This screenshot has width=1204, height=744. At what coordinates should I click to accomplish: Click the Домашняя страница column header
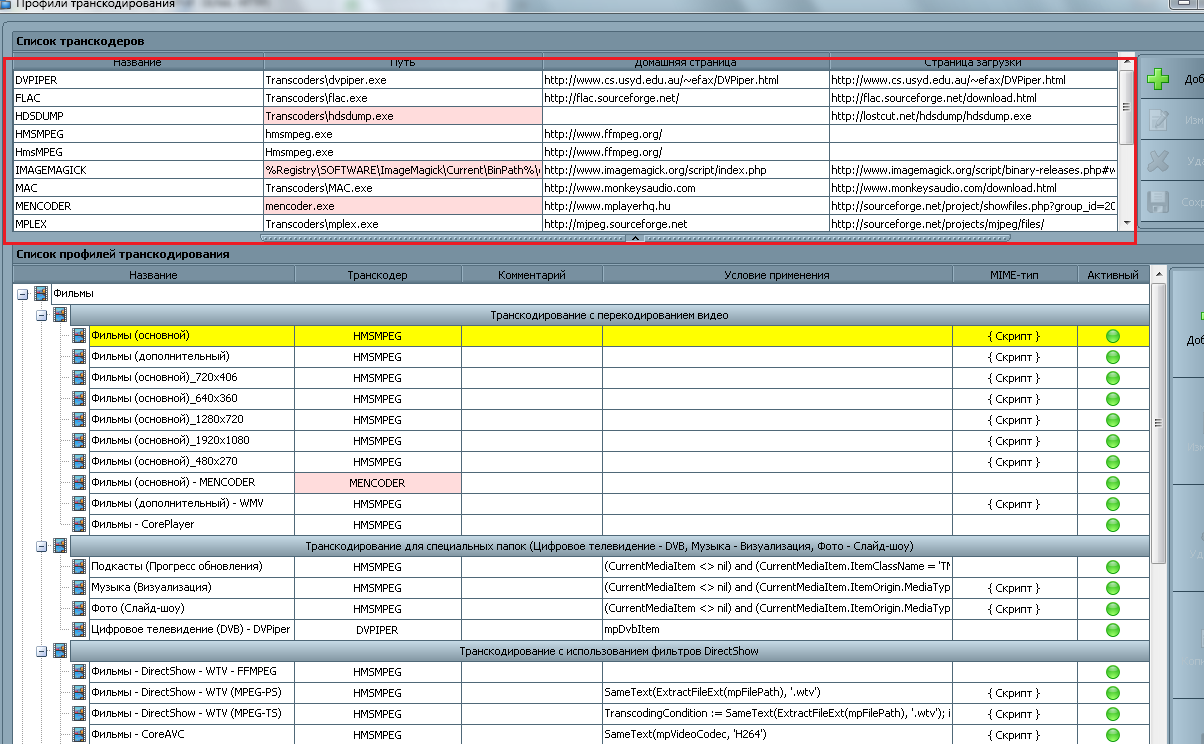(x=686, y=62)
